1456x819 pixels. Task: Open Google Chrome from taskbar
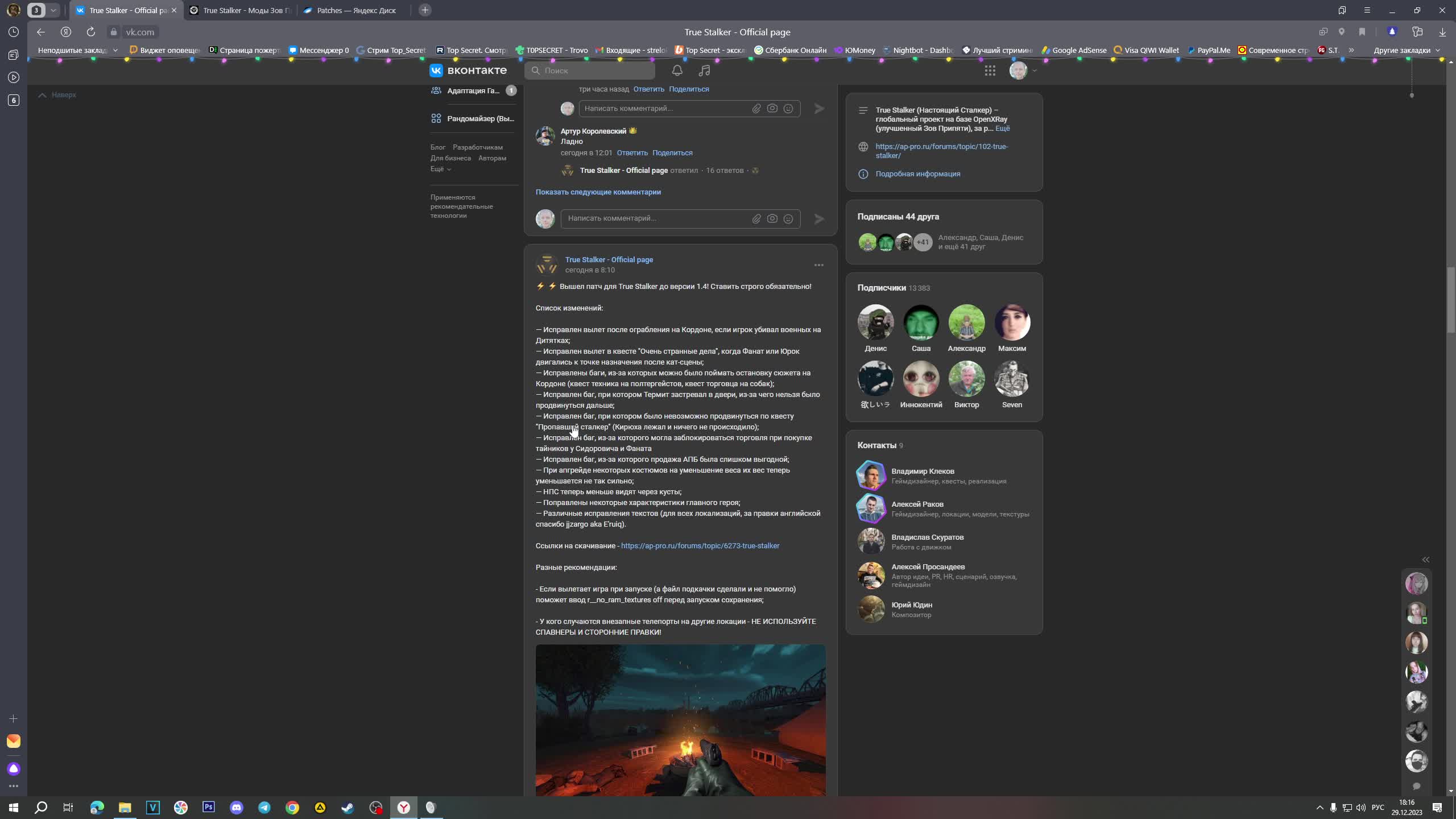point(292,807)
